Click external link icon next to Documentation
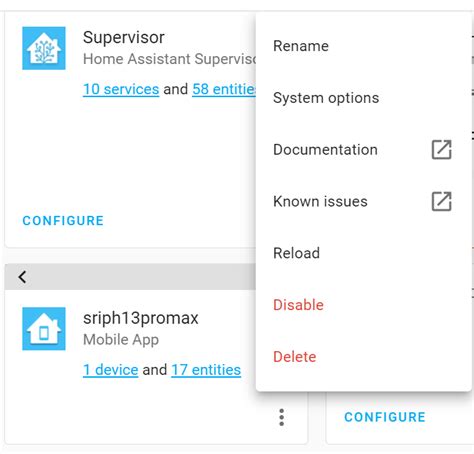Image resolution: width=474 pixels, height=454 pixels. (x=442, y=150)
